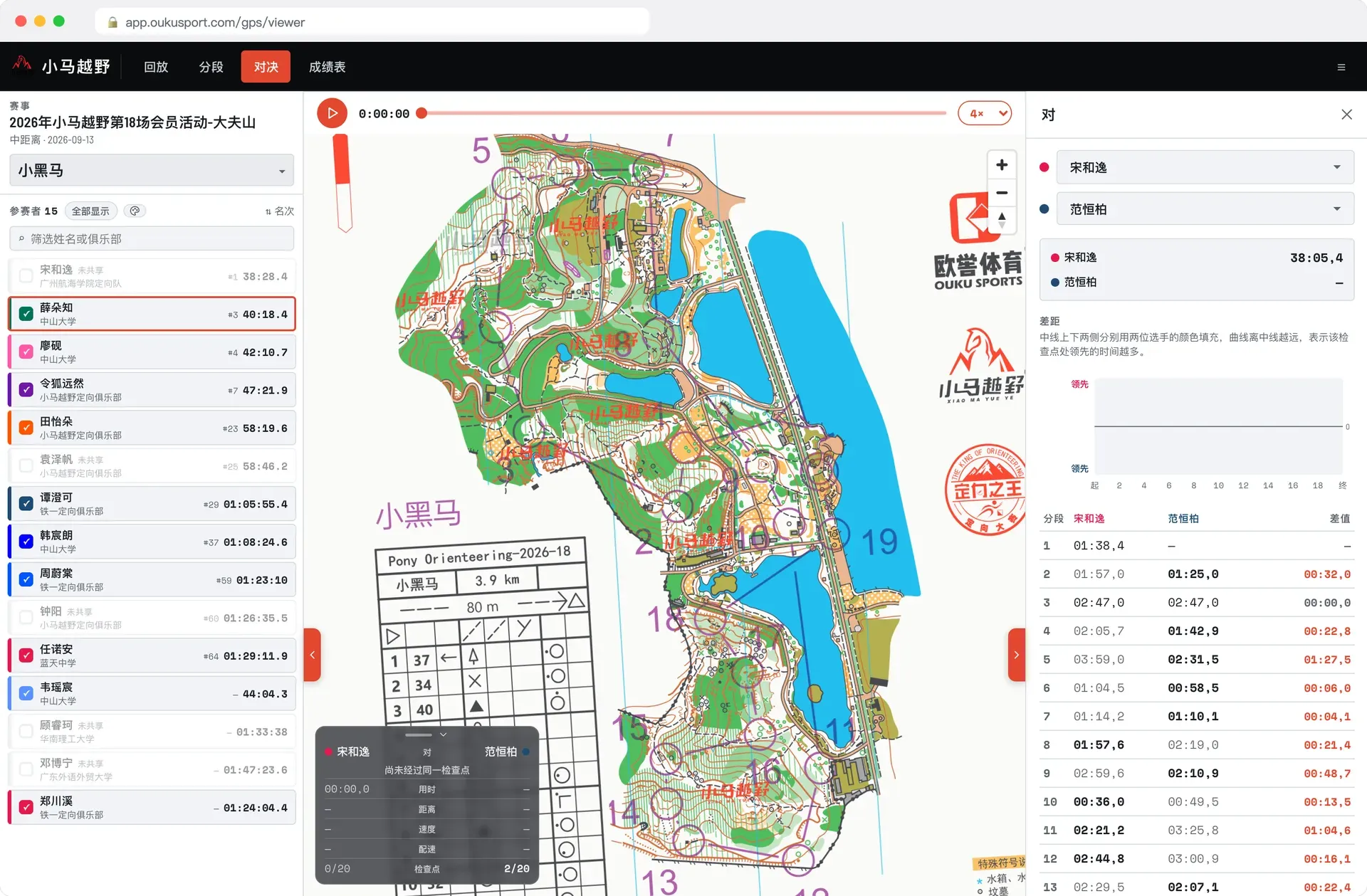1367x896 pixels.
Task: Sort participants by 名次
Action: pos(280,211)
